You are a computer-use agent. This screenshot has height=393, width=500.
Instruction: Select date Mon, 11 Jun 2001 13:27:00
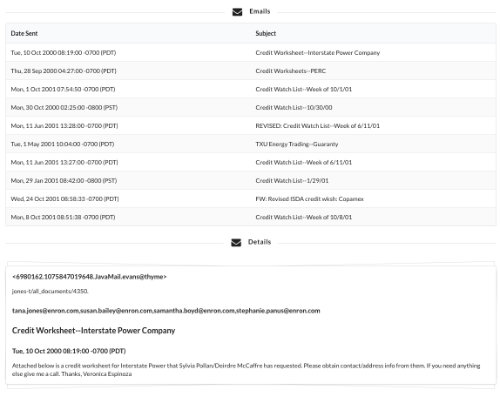[x=64, y=162]
